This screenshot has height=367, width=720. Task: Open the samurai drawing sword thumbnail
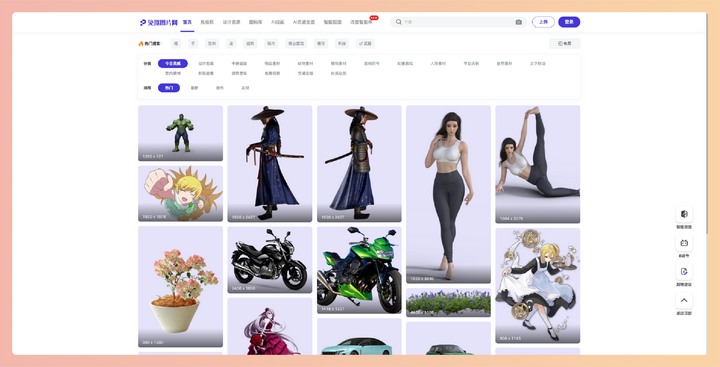point(270,164)
